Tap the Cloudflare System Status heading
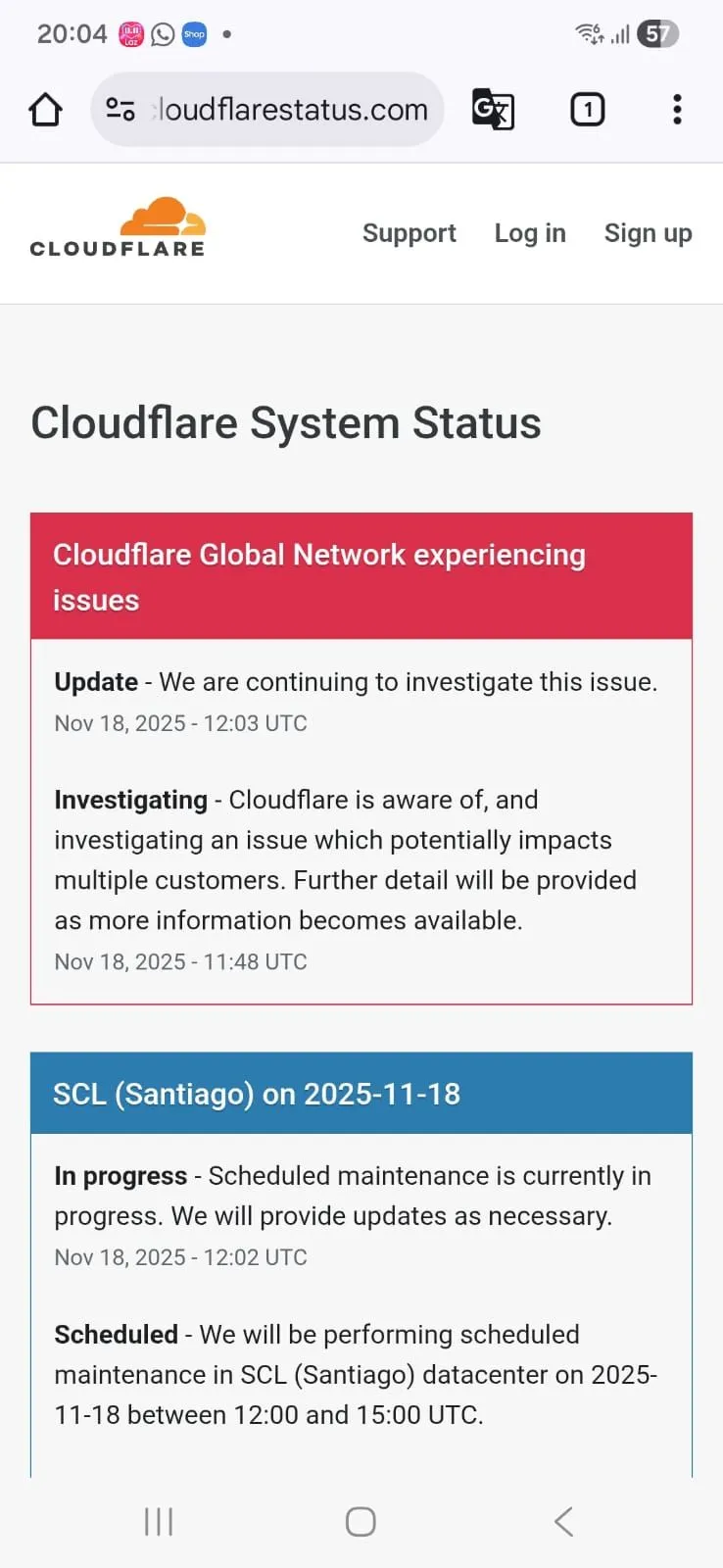Viewport: 723px width, 1568px height. point(286,423)
